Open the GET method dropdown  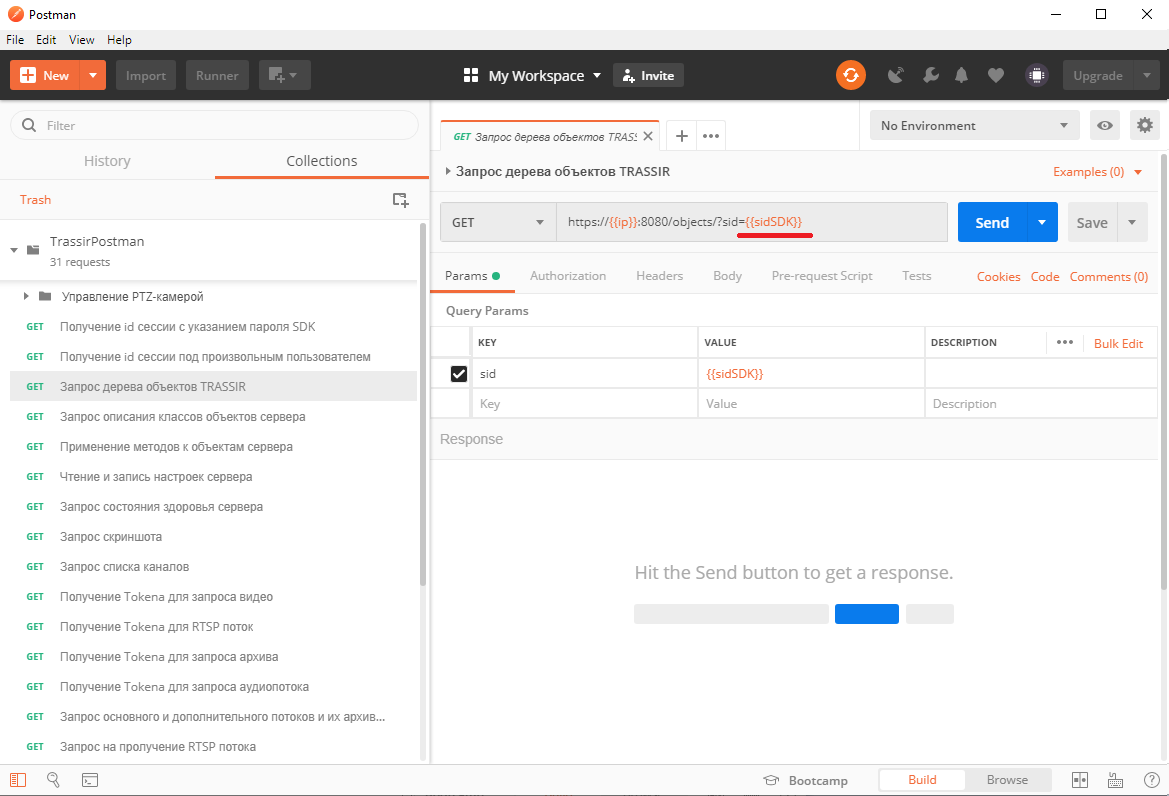click(x=498, y=222)
